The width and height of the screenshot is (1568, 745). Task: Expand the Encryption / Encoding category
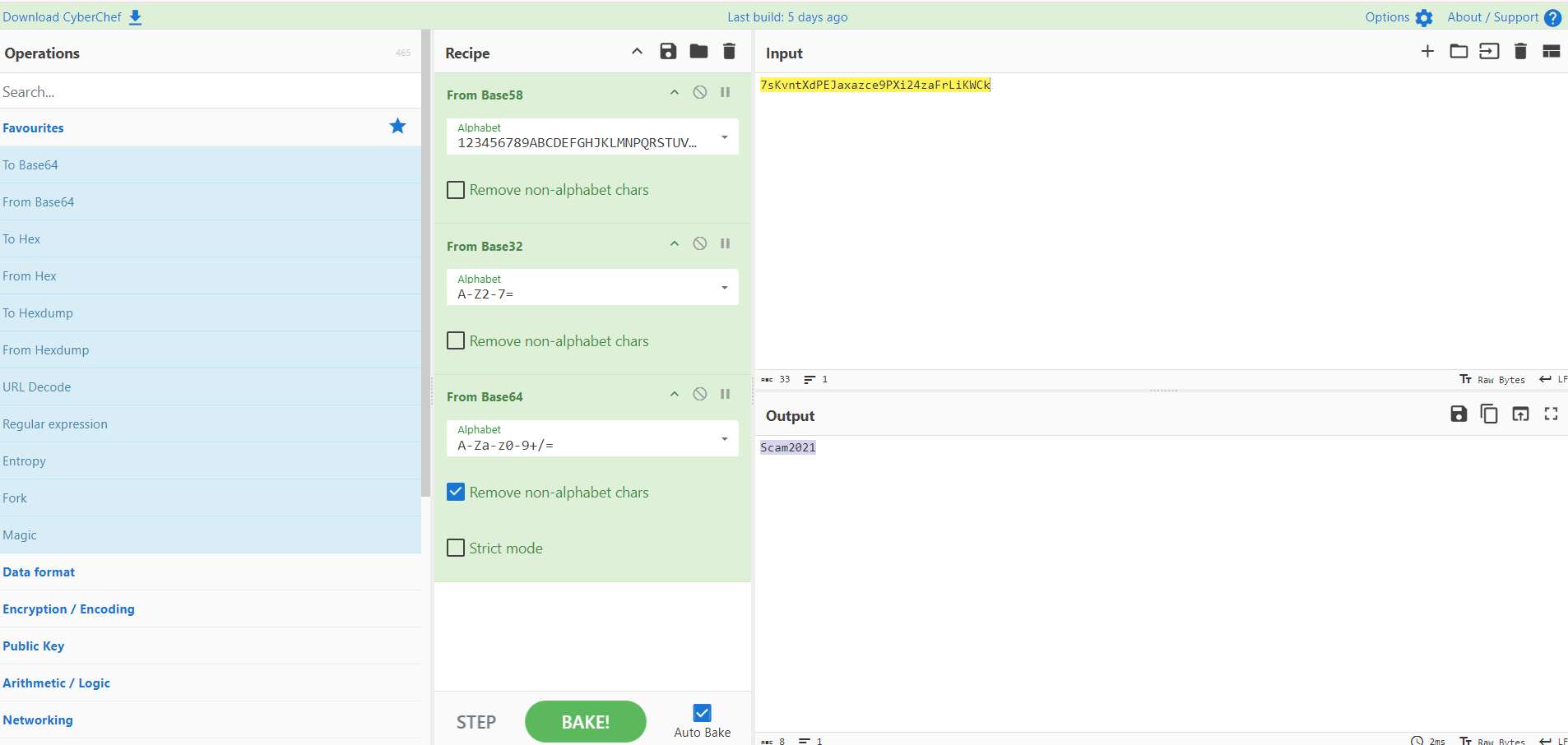(x=69, y=609)
